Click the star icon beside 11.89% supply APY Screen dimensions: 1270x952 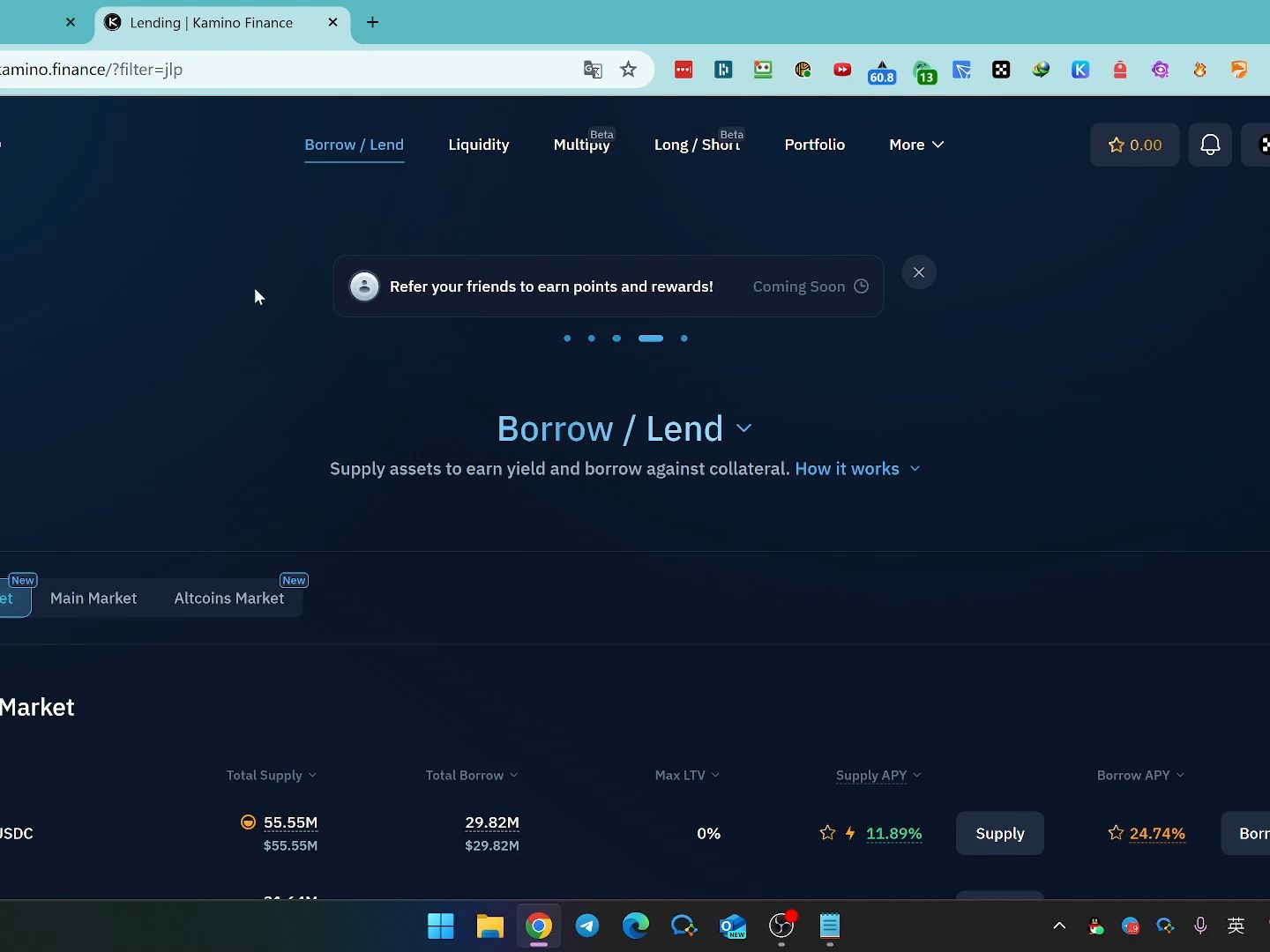(x=827, y=833)
